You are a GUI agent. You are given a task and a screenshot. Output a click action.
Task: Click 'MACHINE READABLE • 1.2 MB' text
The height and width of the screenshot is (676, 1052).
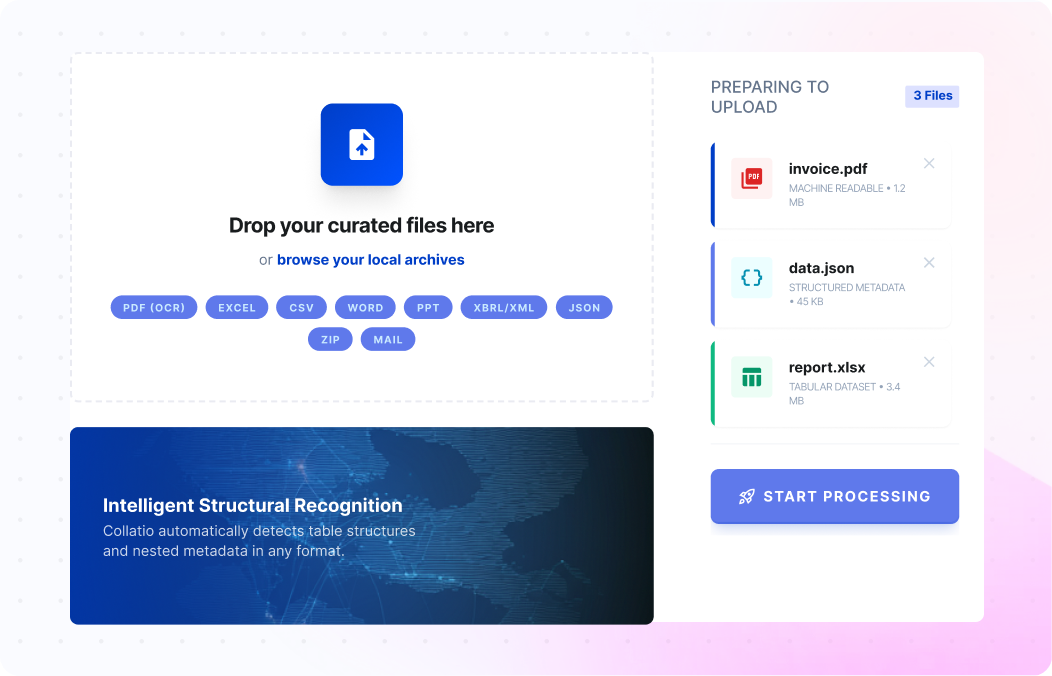847,195
